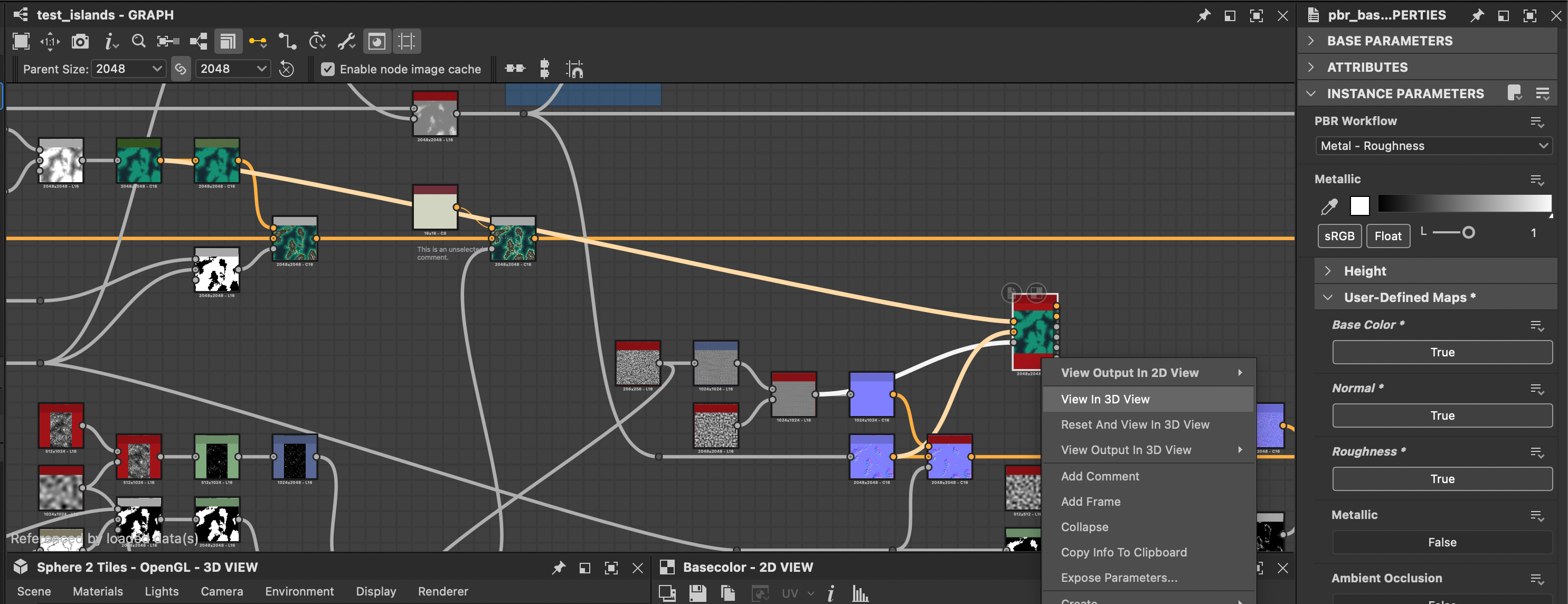1568x604 pixels.
Task: Toggle the parent size ratio link
Action: (x=181, y=69)
